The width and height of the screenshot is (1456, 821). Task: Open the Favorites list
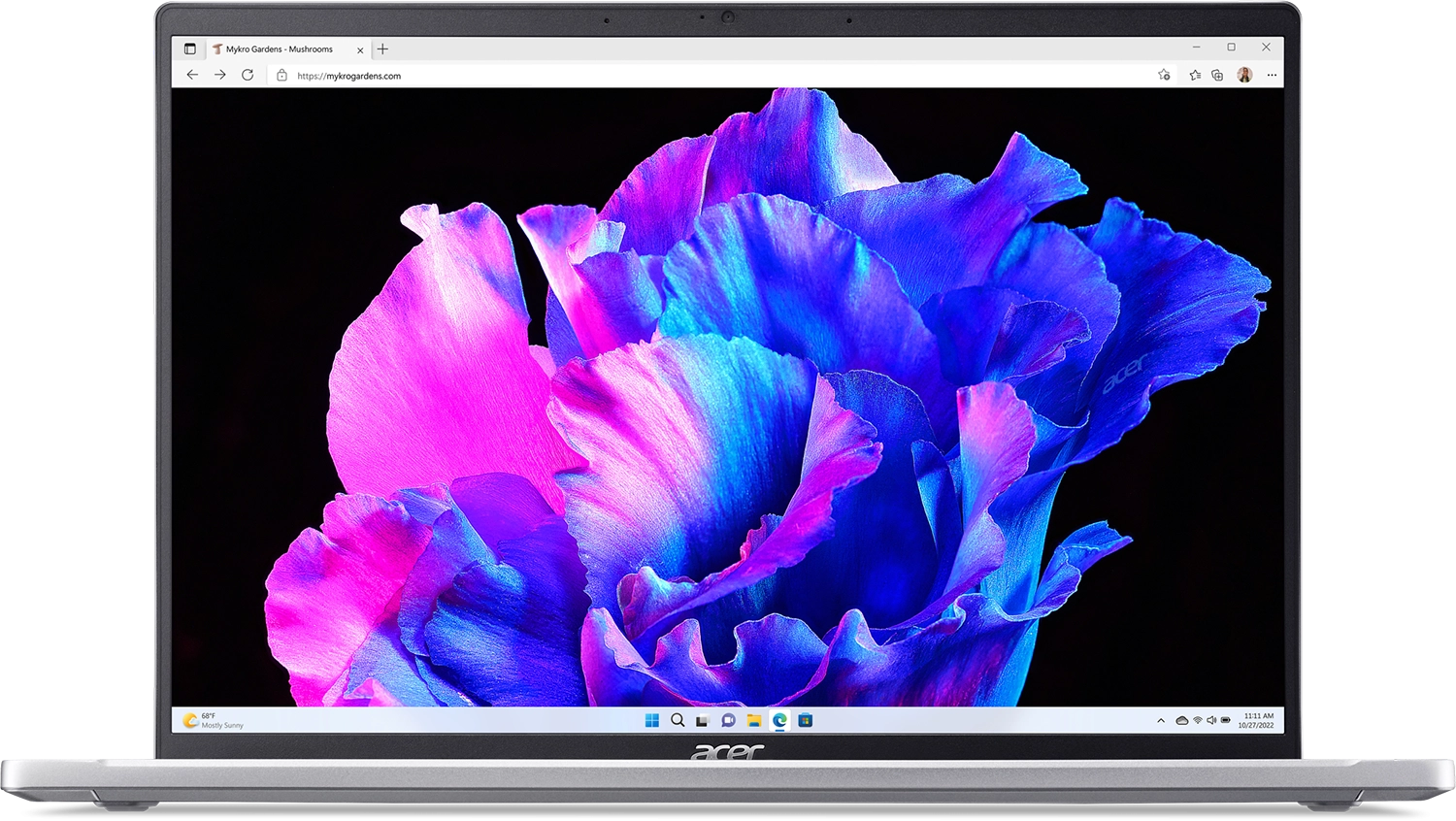pyautogui.click(x=1195, y=75)
